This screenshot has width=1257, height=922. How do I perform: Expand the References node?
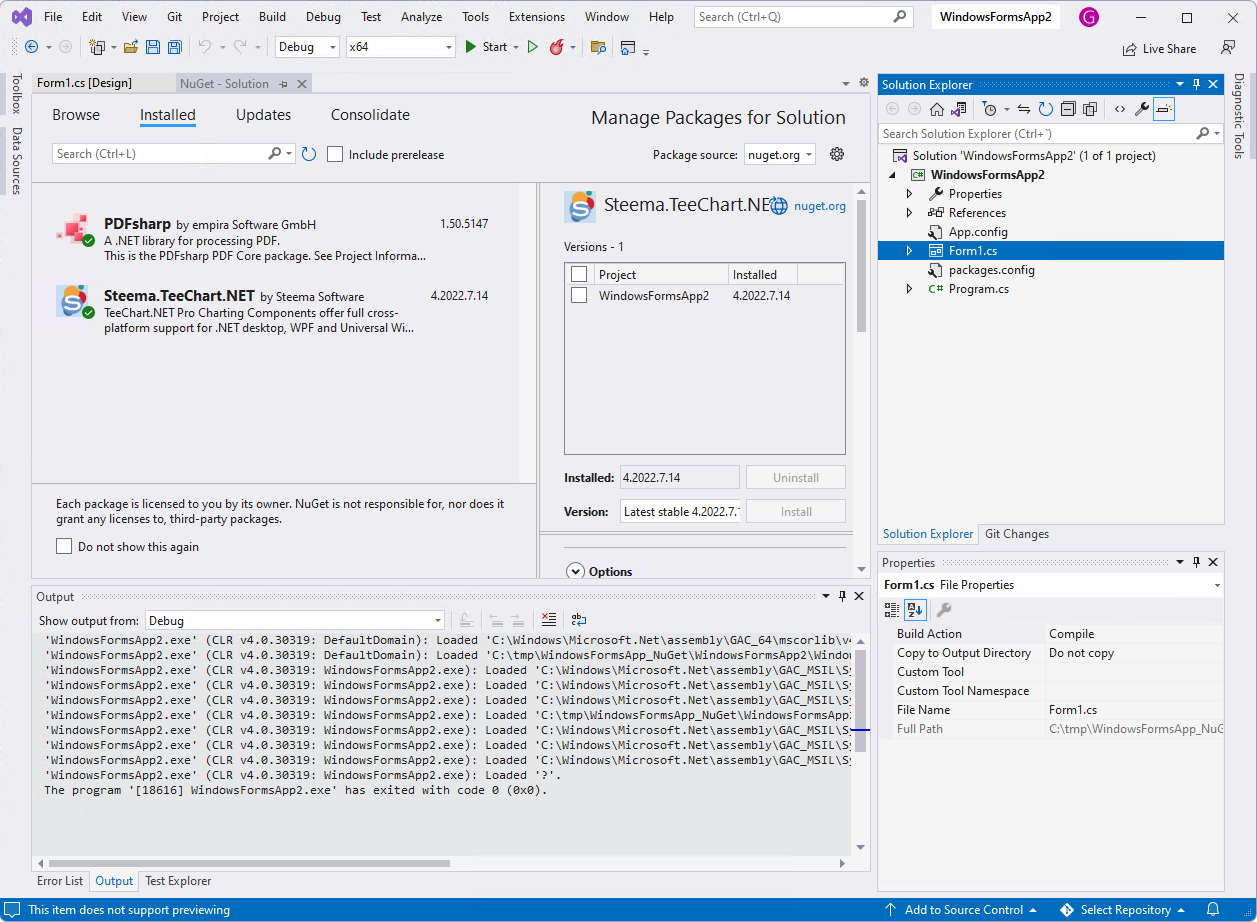pyautogui.click(x=909, y=213)
